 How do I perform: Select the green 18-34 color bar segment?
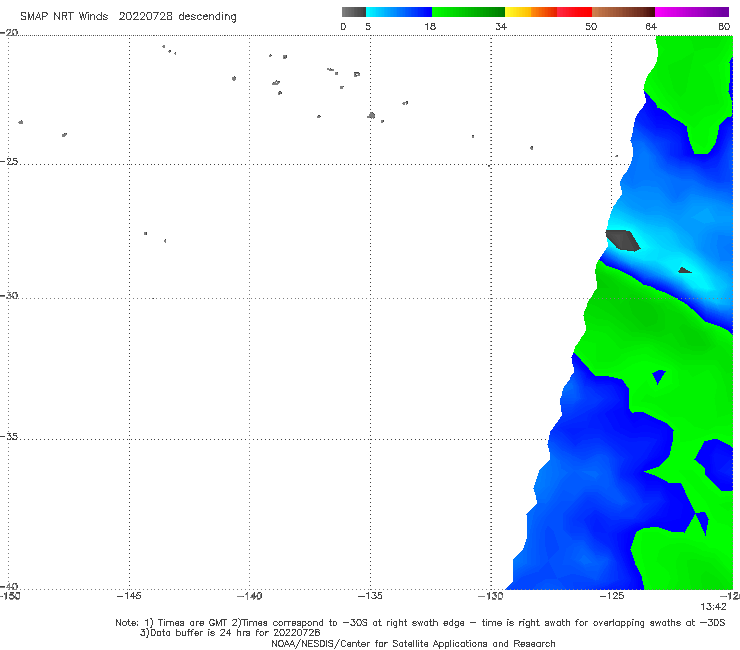[x=468, y=12]
